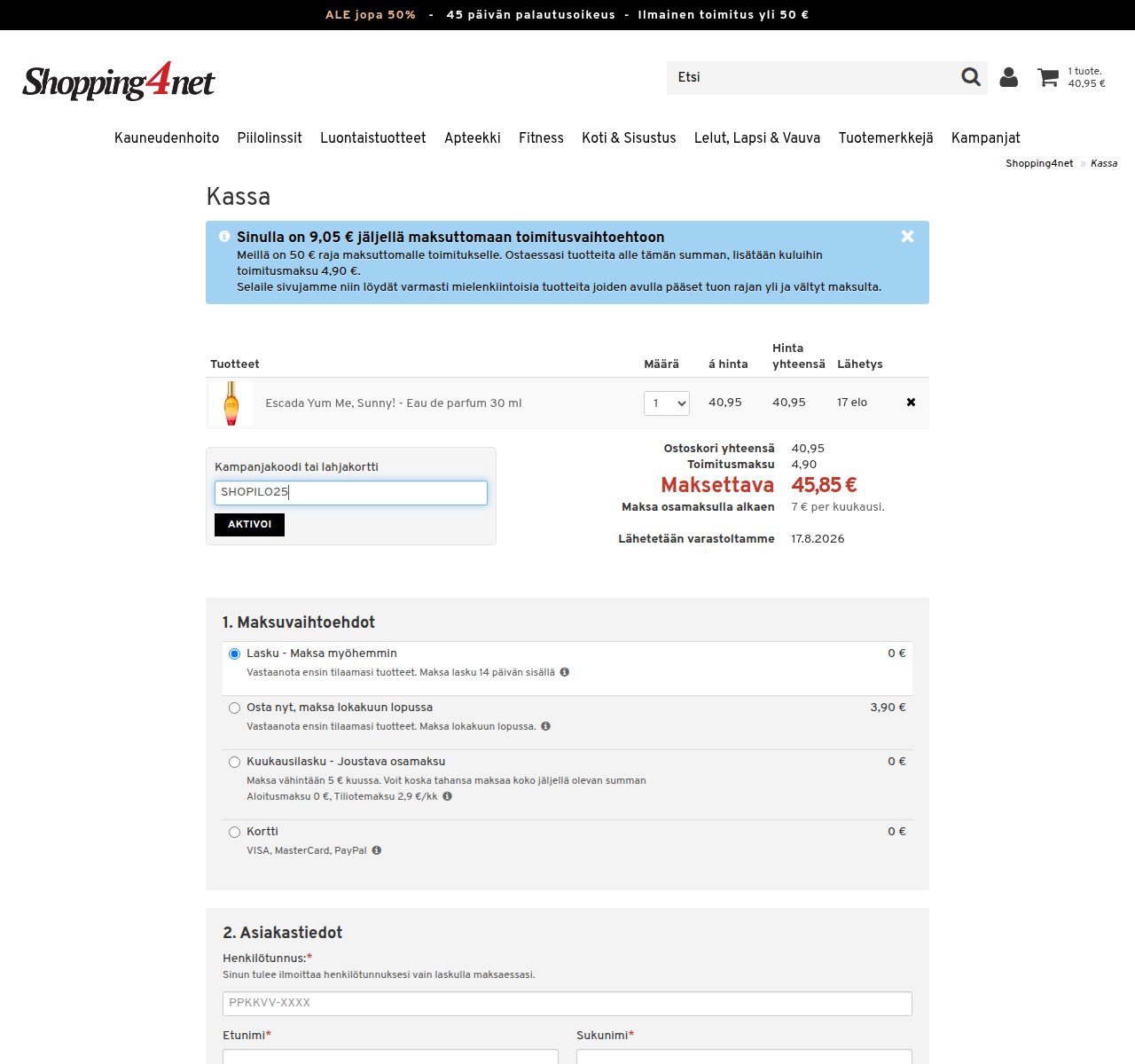Open the Piilolinssit menu
This screenshot has height=1064, width=1135.
[270, 137]
